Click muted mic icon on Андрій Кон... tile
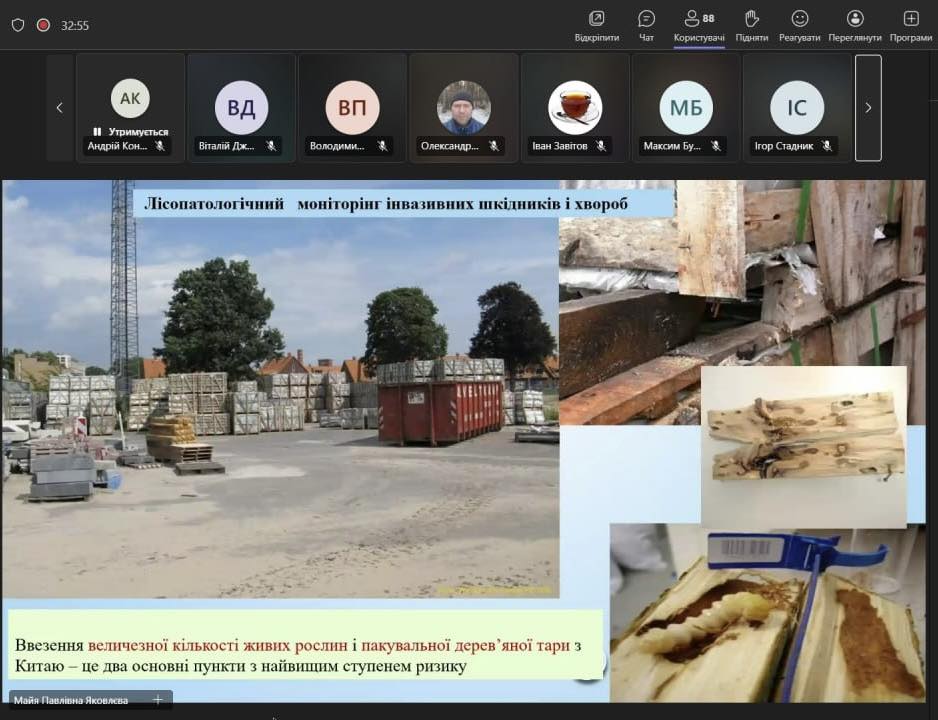The width and height of the screenshot is (938, 720). coord(160,146)
